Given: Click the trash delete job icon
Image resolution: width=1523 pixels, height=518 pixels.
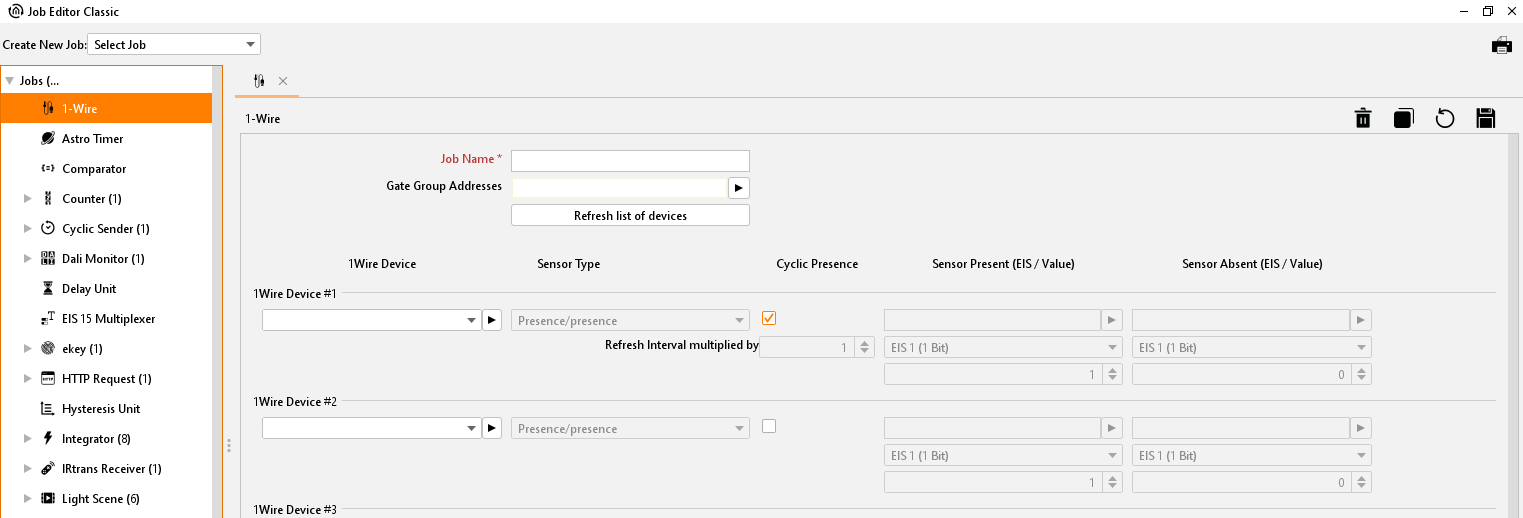Looking at the screenshot, I should click(1362, 119).
